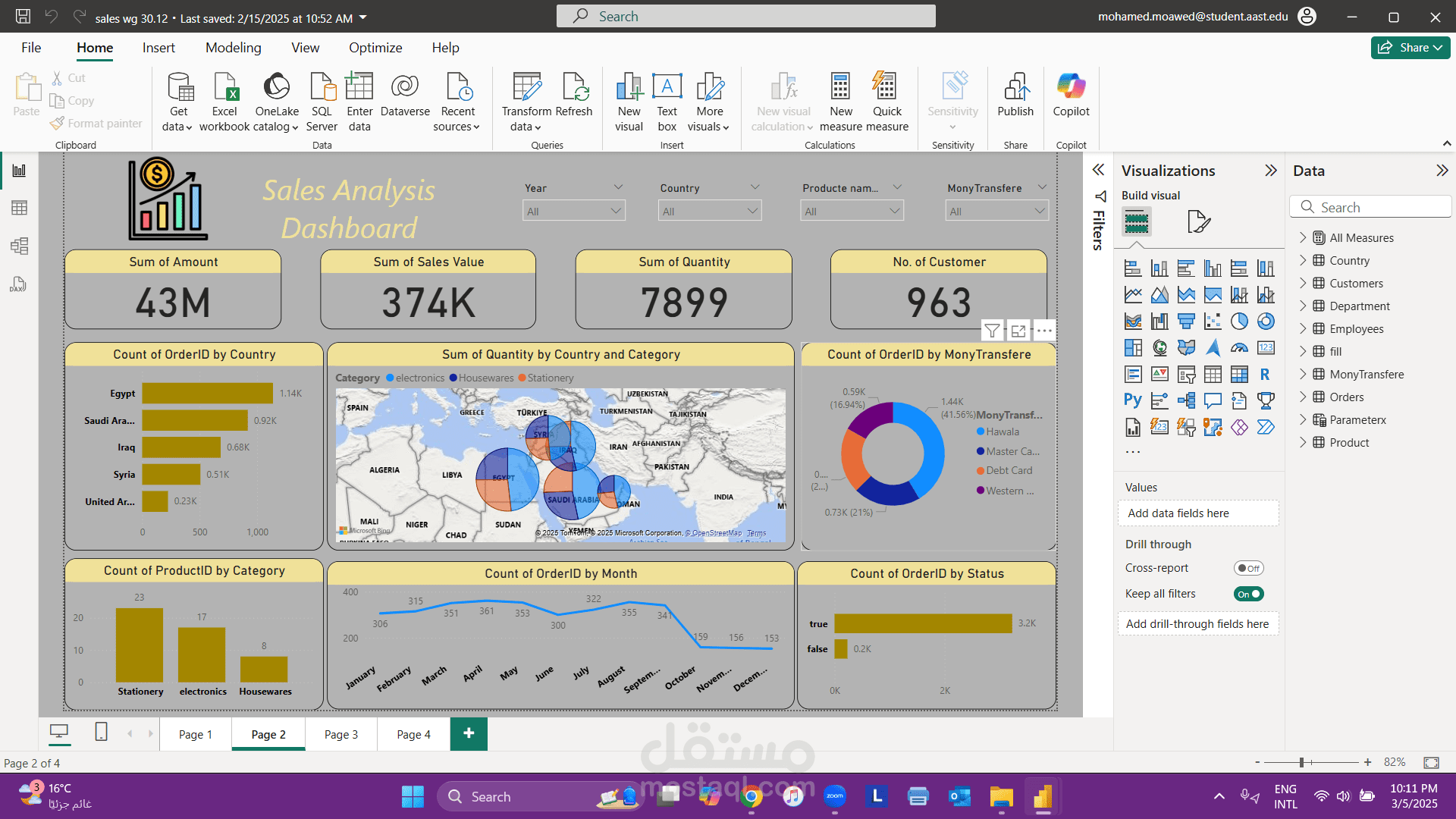
Task: Switch to the Page 3 tab
Action: [x=340, y=733]
